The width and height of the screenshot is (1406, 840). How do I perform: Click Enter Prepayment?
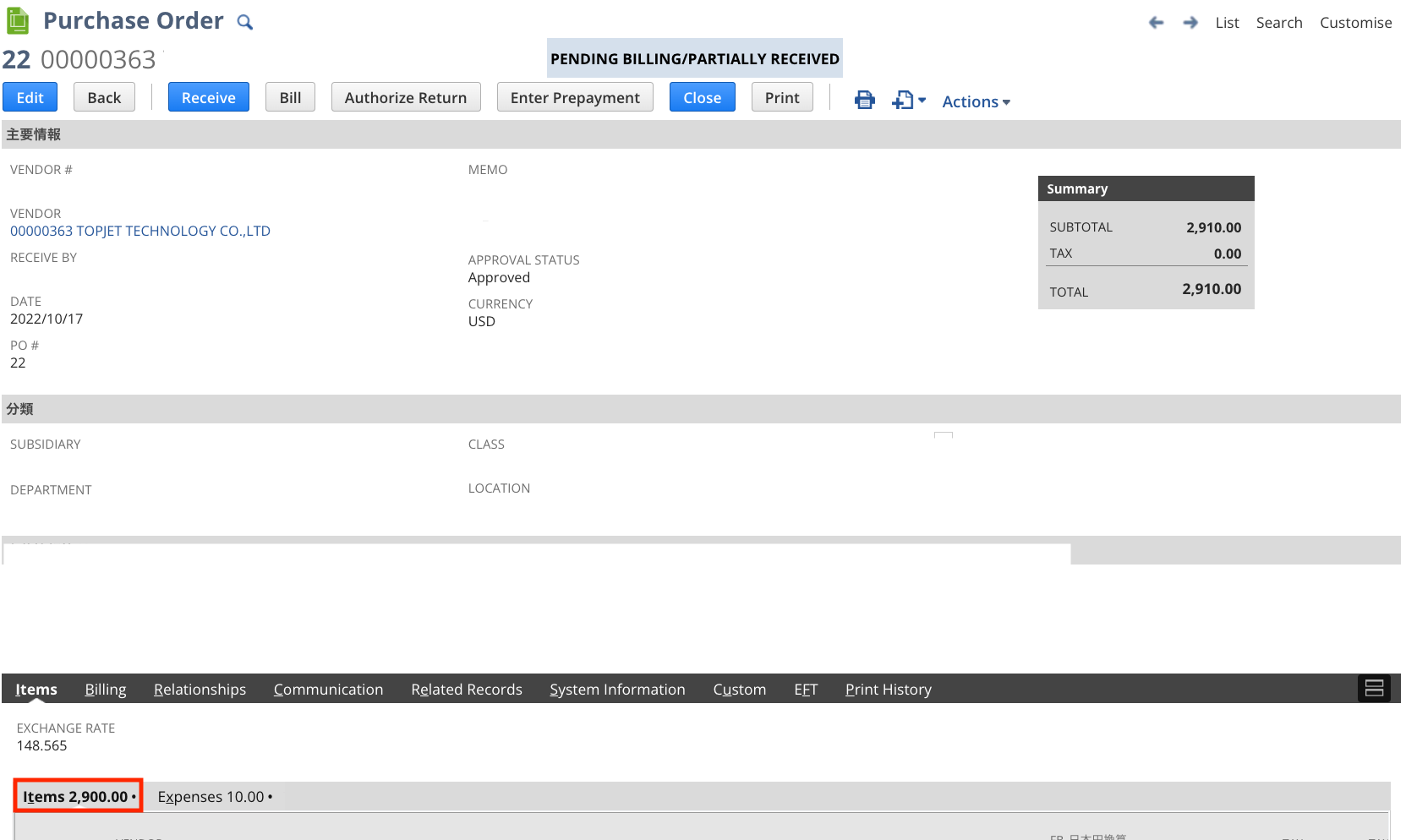tap(575, 96)
